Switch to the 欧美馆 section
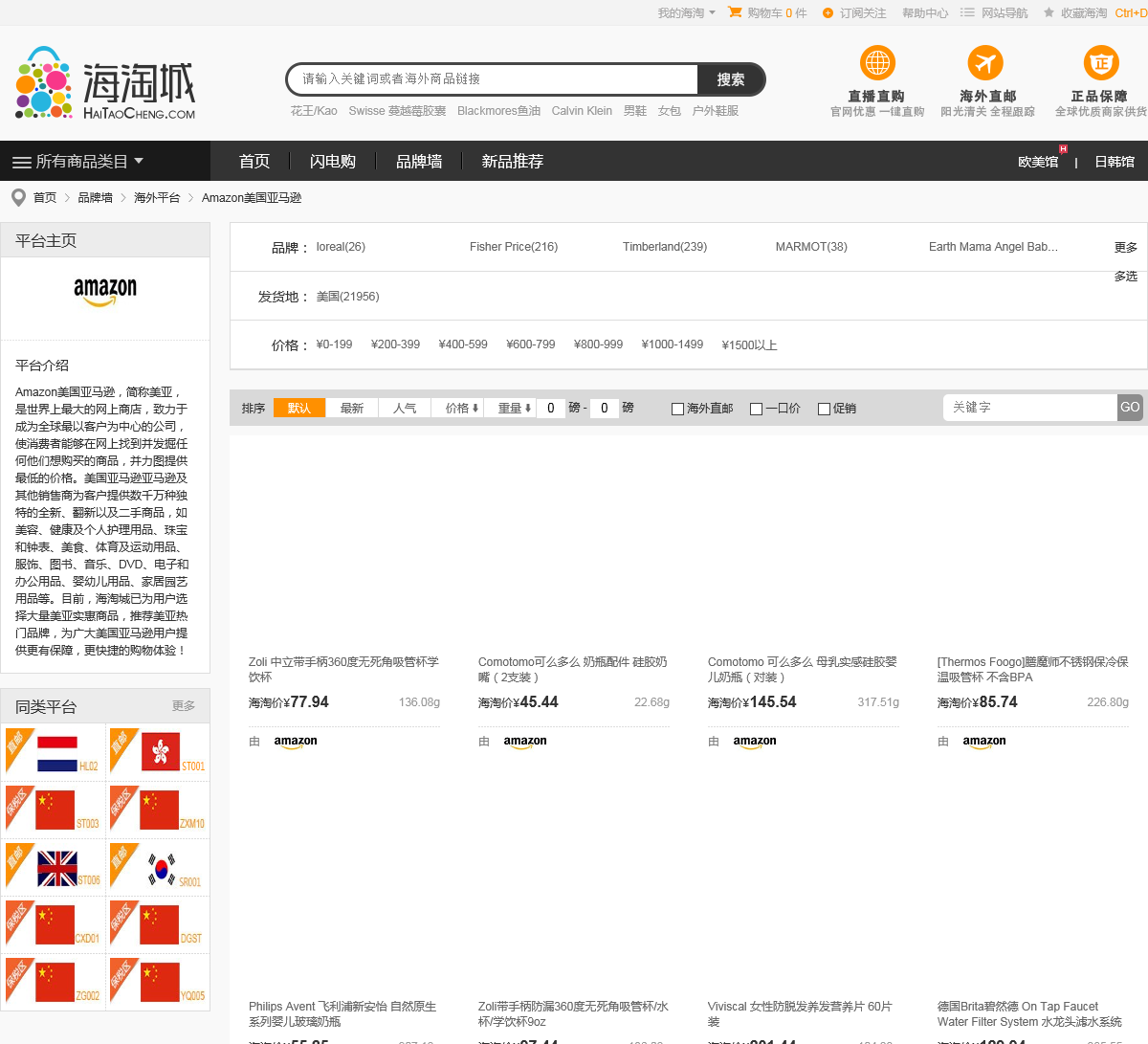 (x=1038, y=162)
